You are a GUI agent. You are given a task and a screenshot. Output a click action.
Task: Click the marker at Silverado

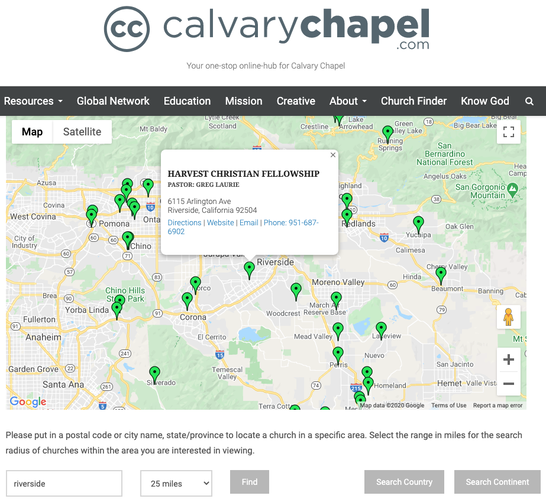tap(155, 375)
